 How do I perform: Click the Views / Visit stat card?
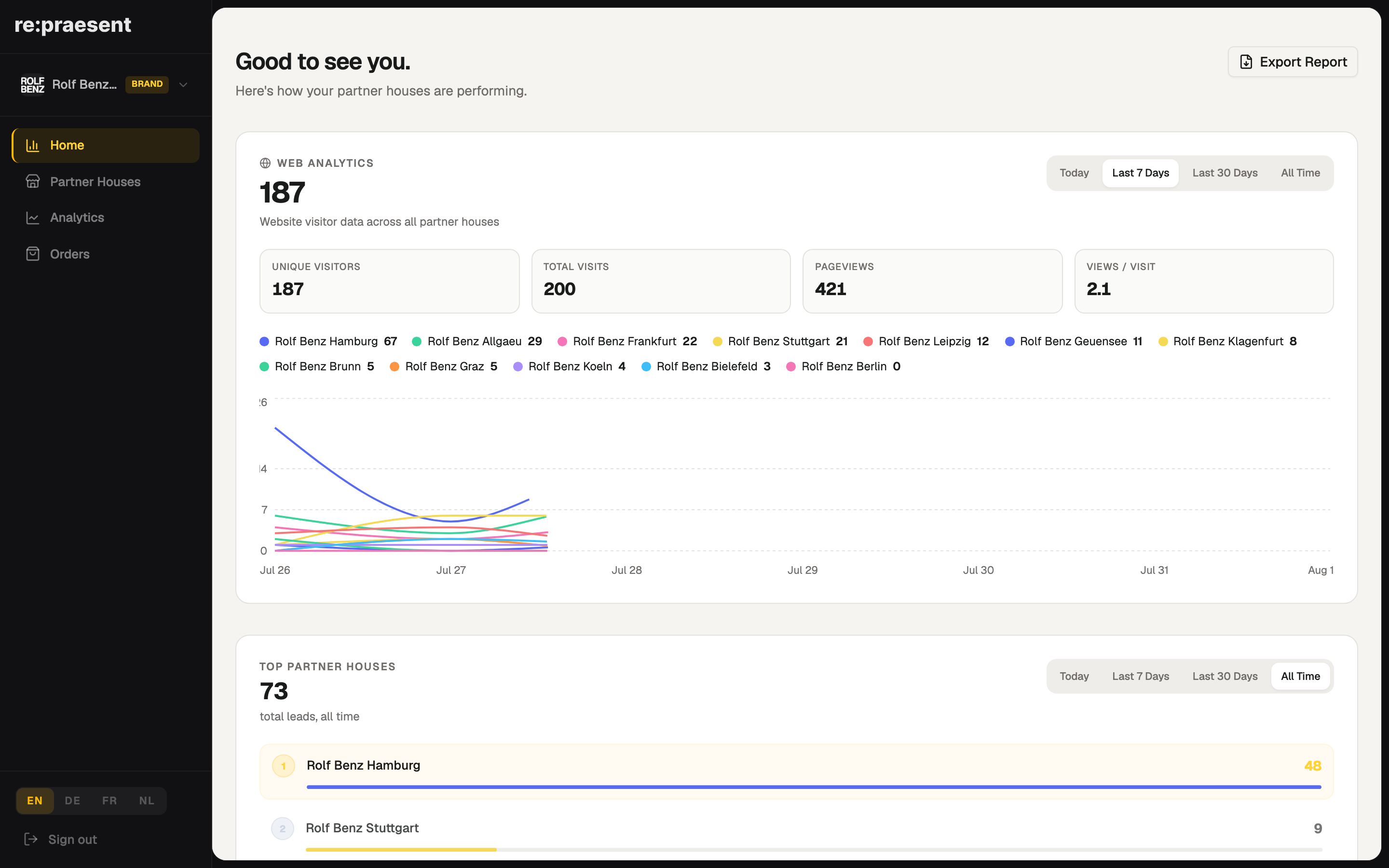(x=1204, y=281)
